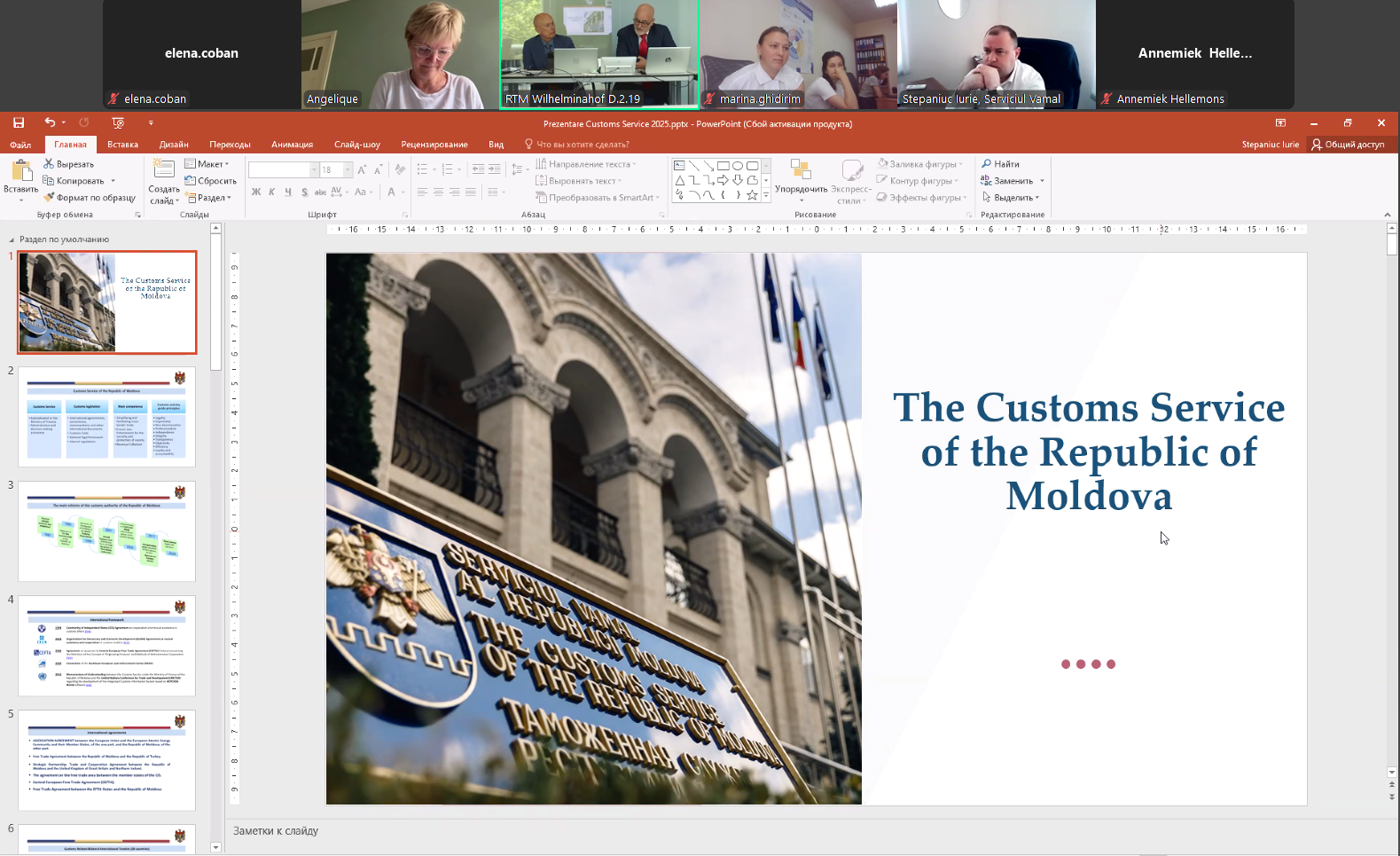Viewport: 1400px width, 856px height.
Task: Click the 'Что вы хотите сделать?' search box
Action: coord(583,145)
